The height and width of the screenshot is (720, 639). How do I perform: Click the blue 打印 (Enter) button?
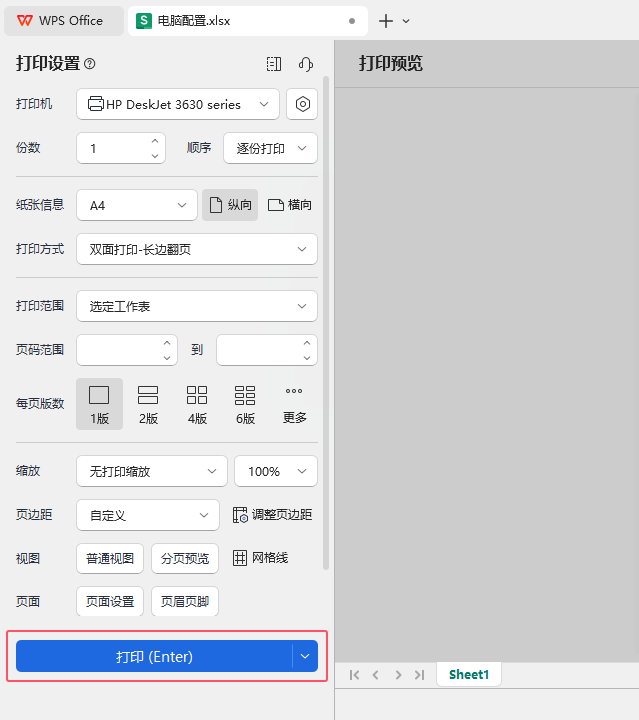[x=154, y=656]
